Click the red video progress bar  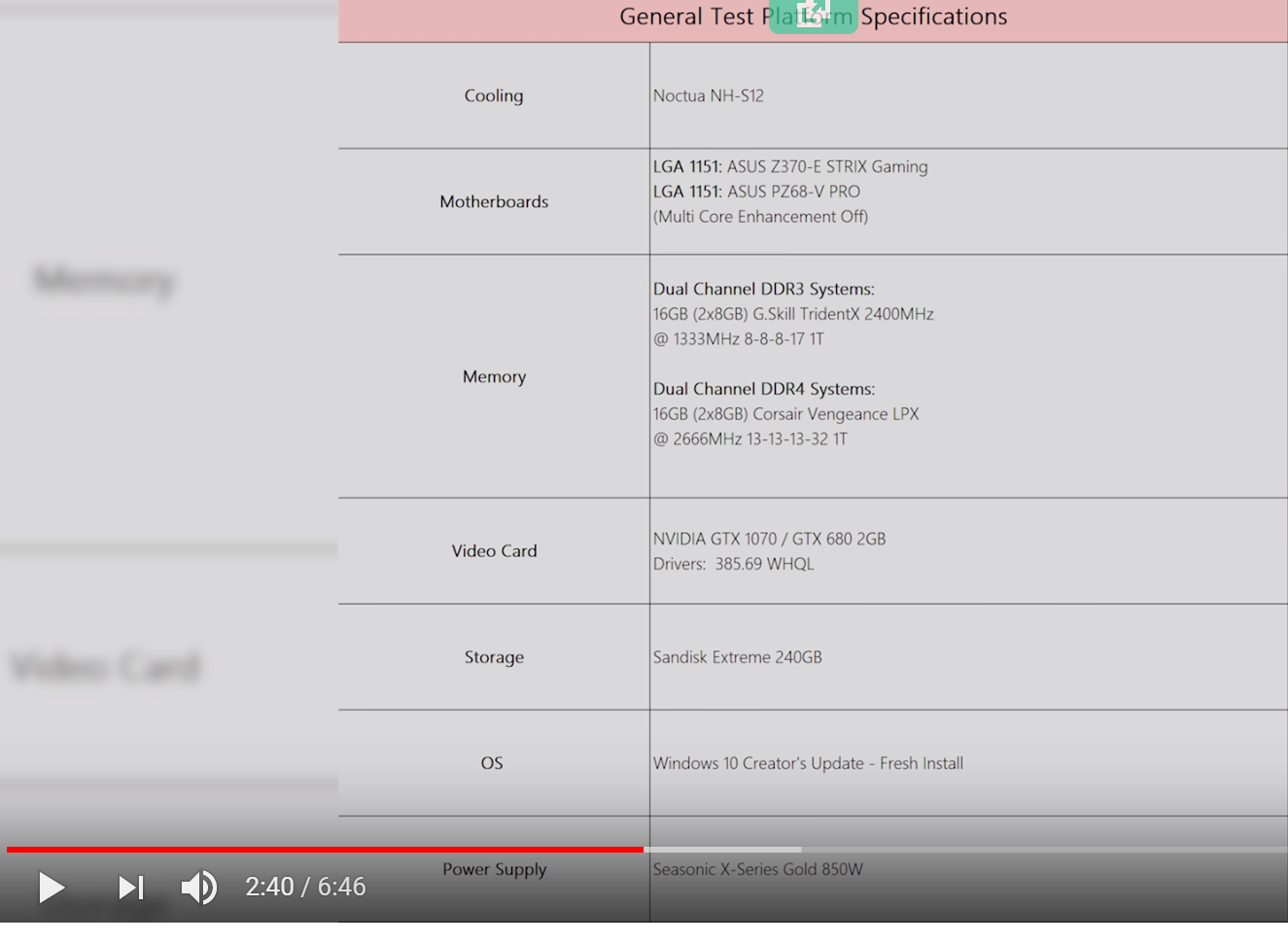coord(325,850)
